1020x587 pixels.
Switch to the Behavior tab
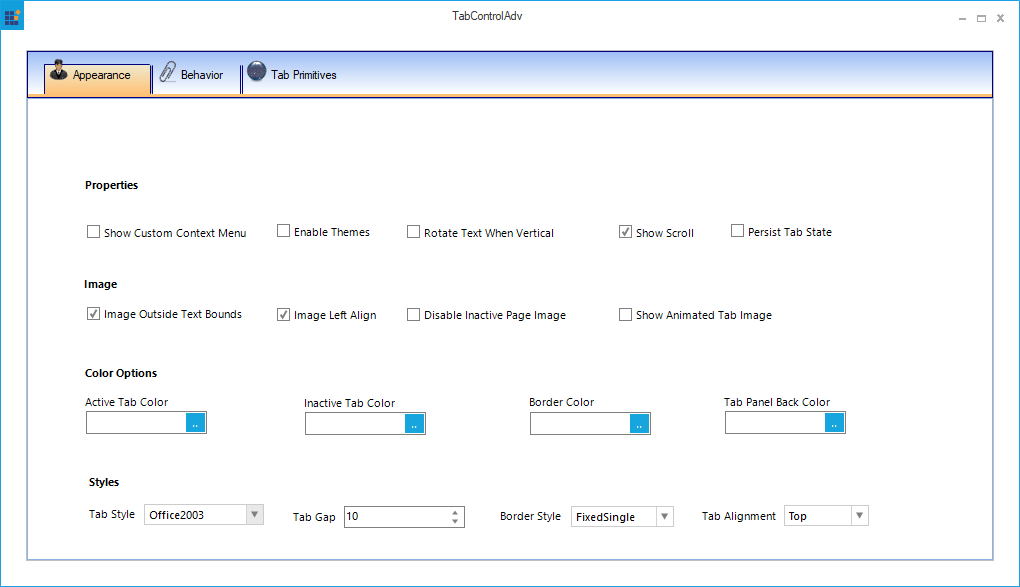(200, 73)
